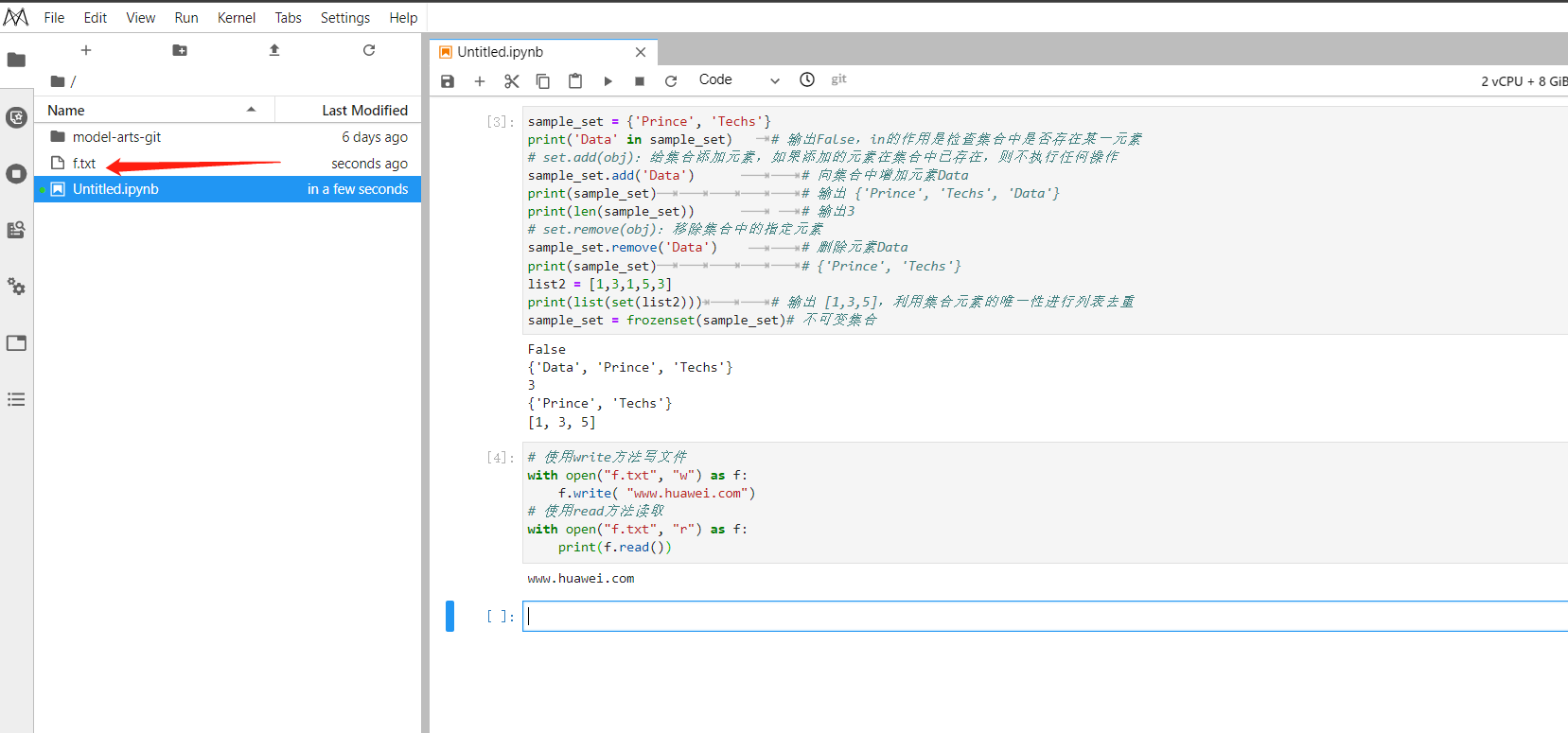Paste cell from clipboard

pos(575,81)
